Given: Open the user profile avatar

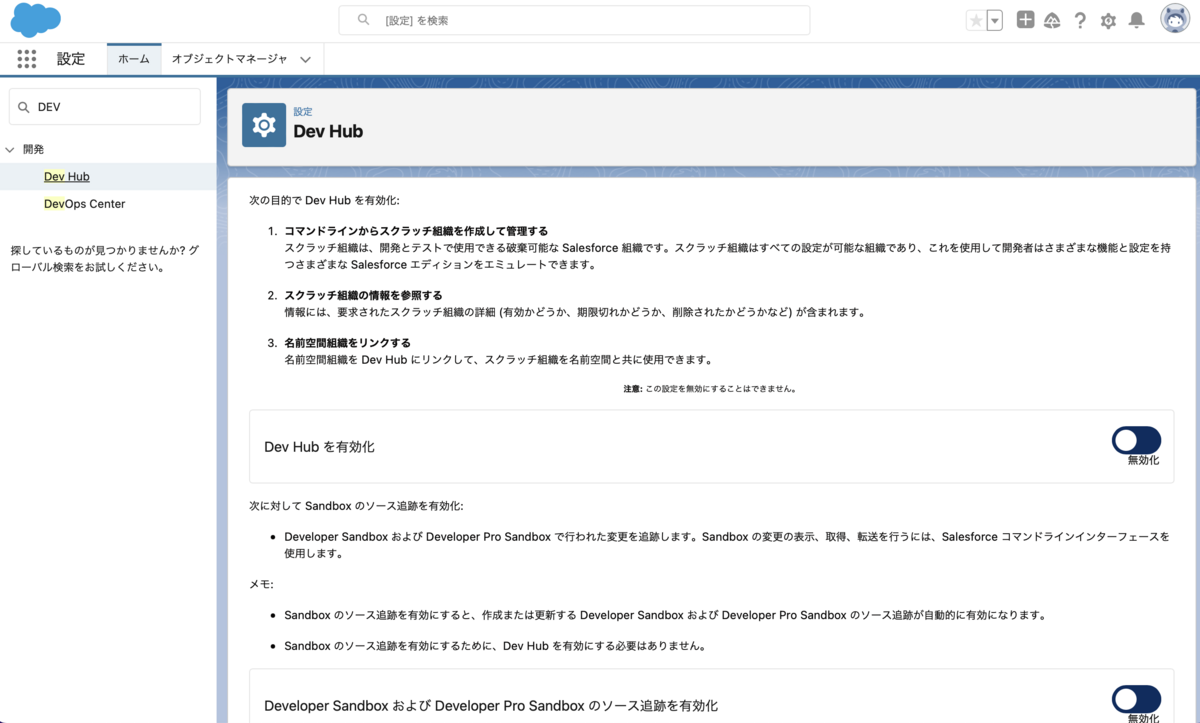Looking at the screenshot, I should click(1175, 19).
